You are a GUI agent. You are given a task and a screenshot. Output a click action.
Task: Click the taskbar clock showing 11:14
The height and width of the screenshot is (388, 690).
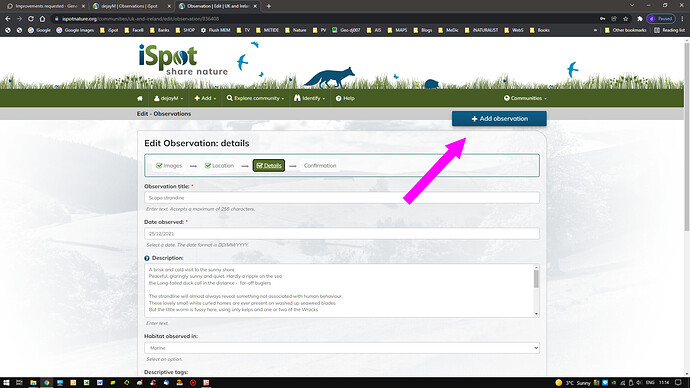[664, 383]
